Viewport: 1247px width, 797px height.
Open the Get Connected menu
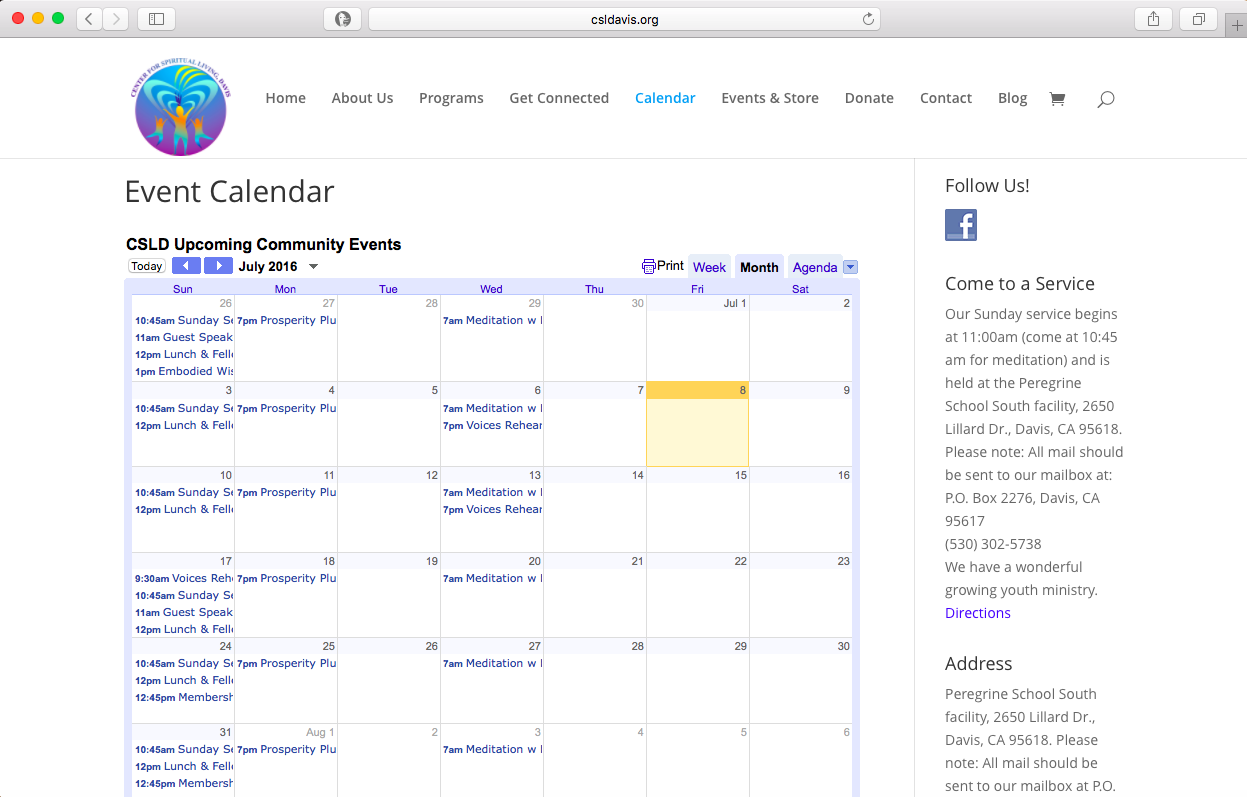pos(559,98)
